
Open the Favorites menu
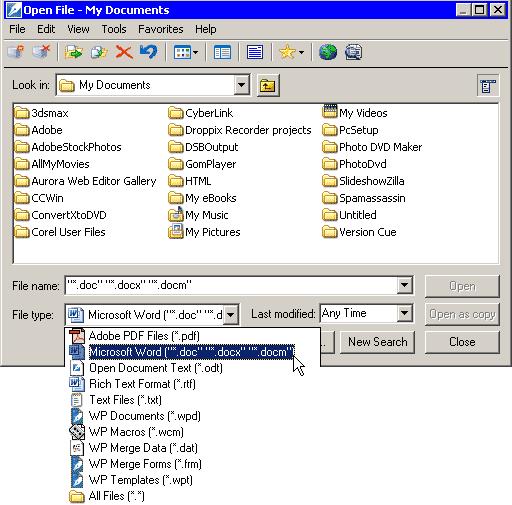pyautogui.click(x=161, y=29)
